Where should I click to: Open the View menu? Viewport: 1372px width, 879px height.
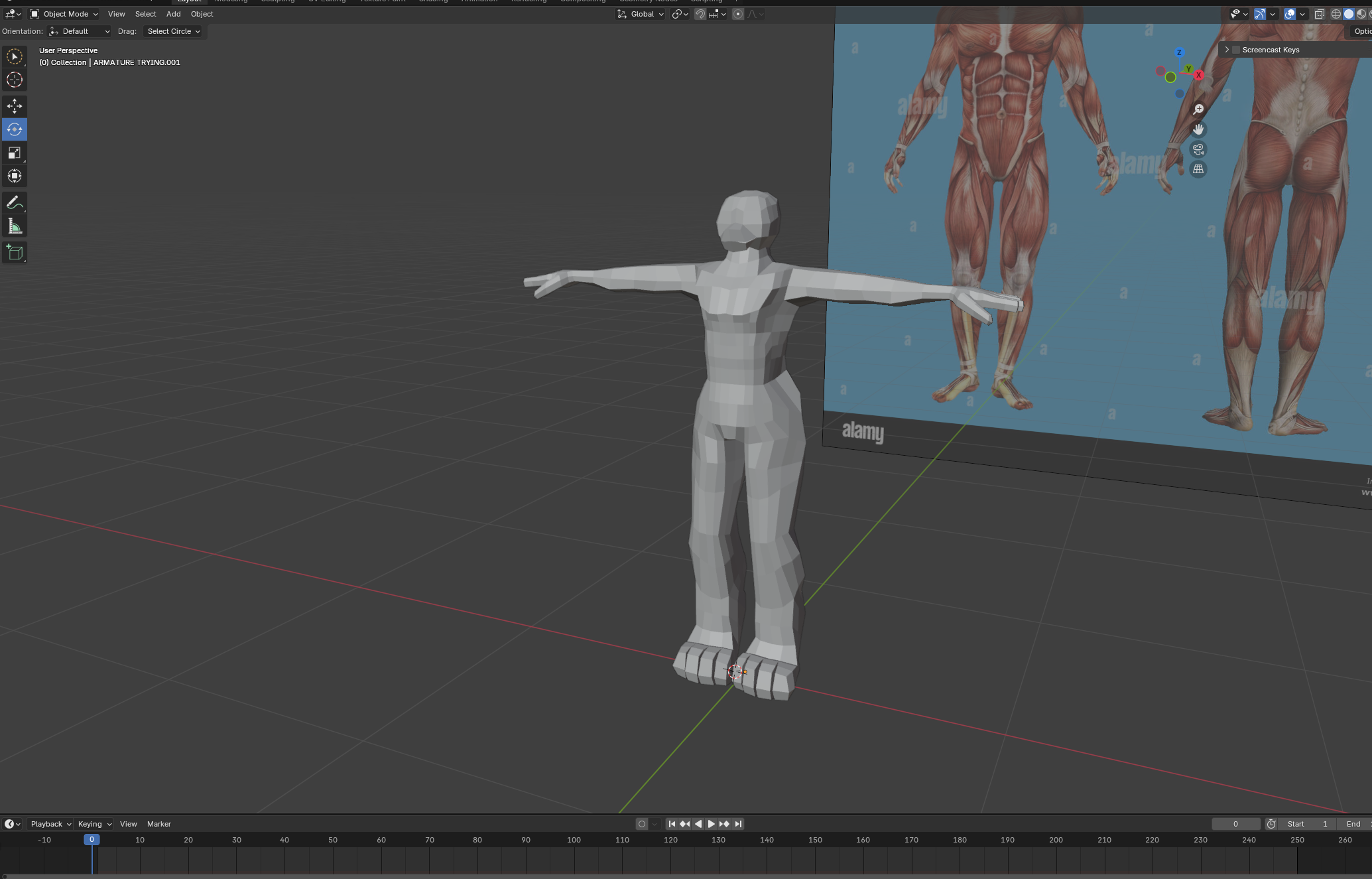(116, 14)
